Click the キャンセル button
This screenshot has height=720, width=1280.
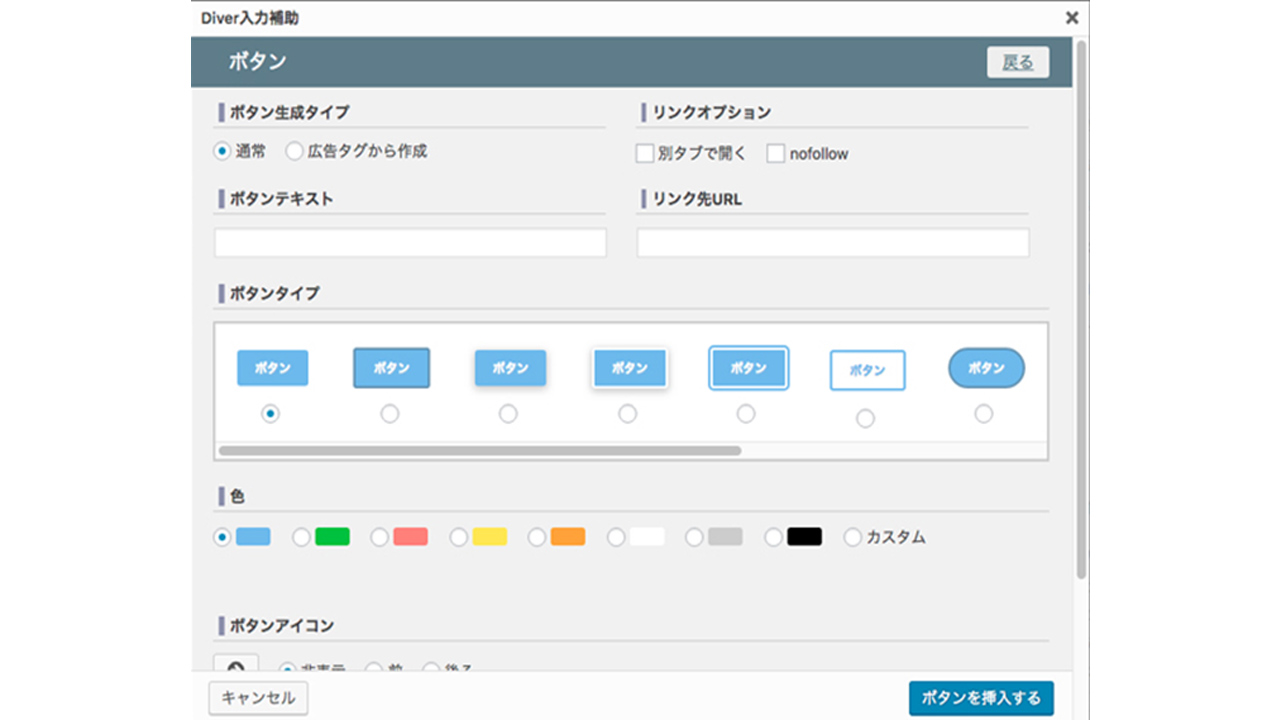pyautogui.click(x=258, y=698)
